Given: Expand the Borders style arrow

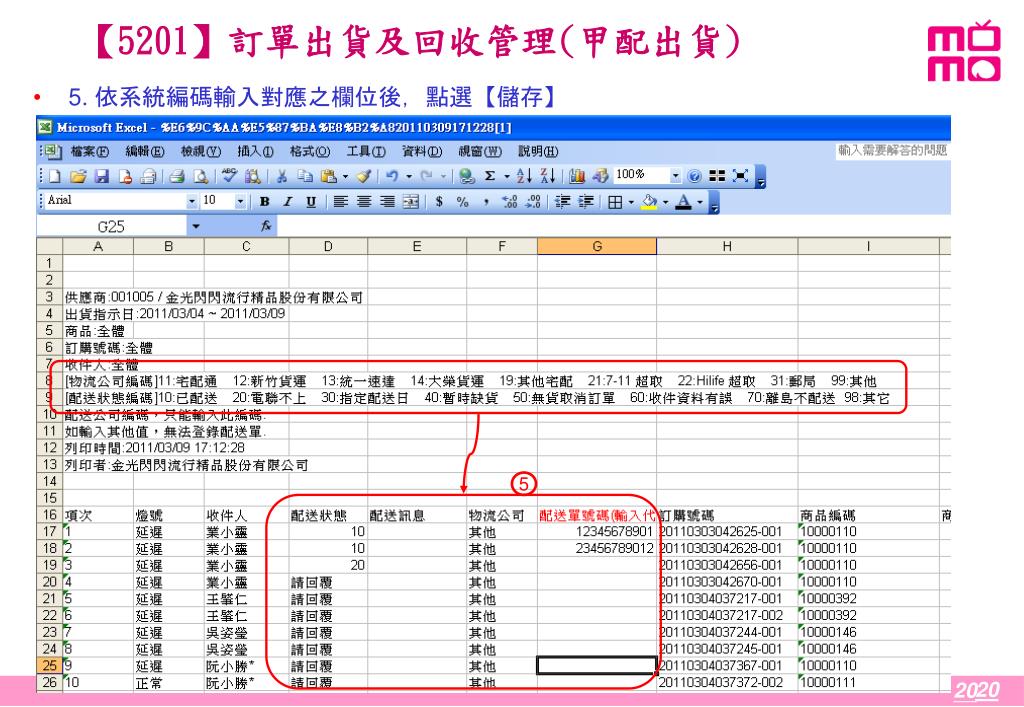Looking at the screenshot, I should click(x=632, y=203).
